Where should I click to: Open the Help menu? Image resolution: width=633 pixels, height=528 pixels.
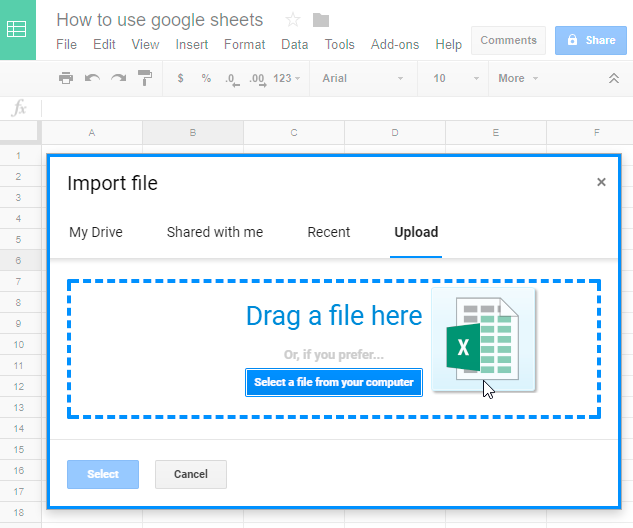pyautogui.click(x=449, y=44)
